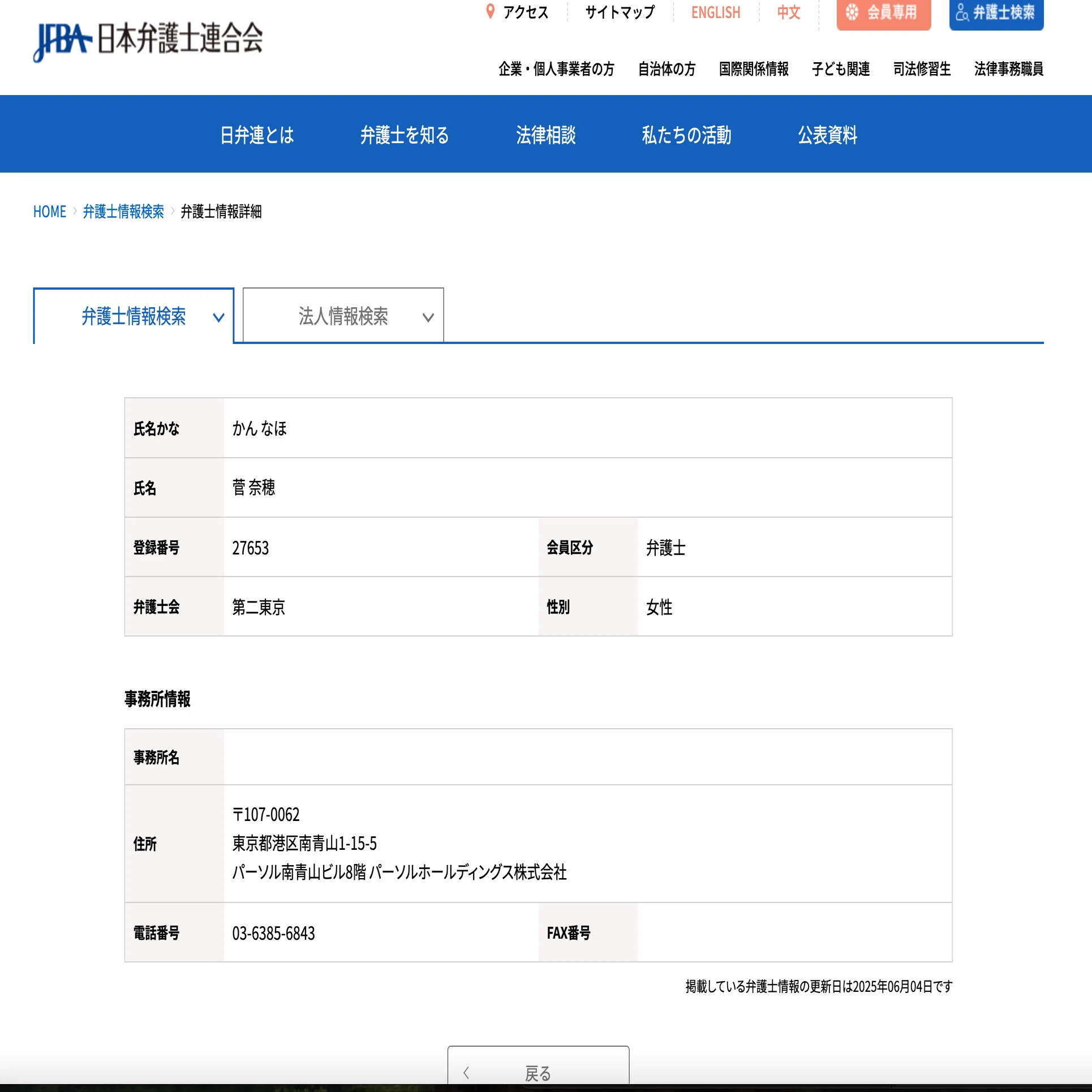The width and height of the screenshot is (1092, 1092).
Task: Expand the 弁護士情報検索 tab chevron
Action: tap(218, 318)
